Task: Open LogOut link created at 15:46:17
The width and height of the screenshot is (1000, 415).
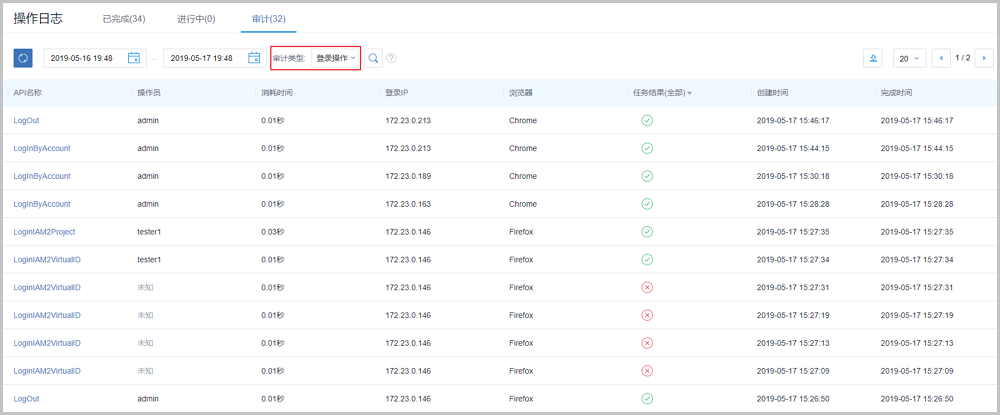Action: click(x=27, y=120)
